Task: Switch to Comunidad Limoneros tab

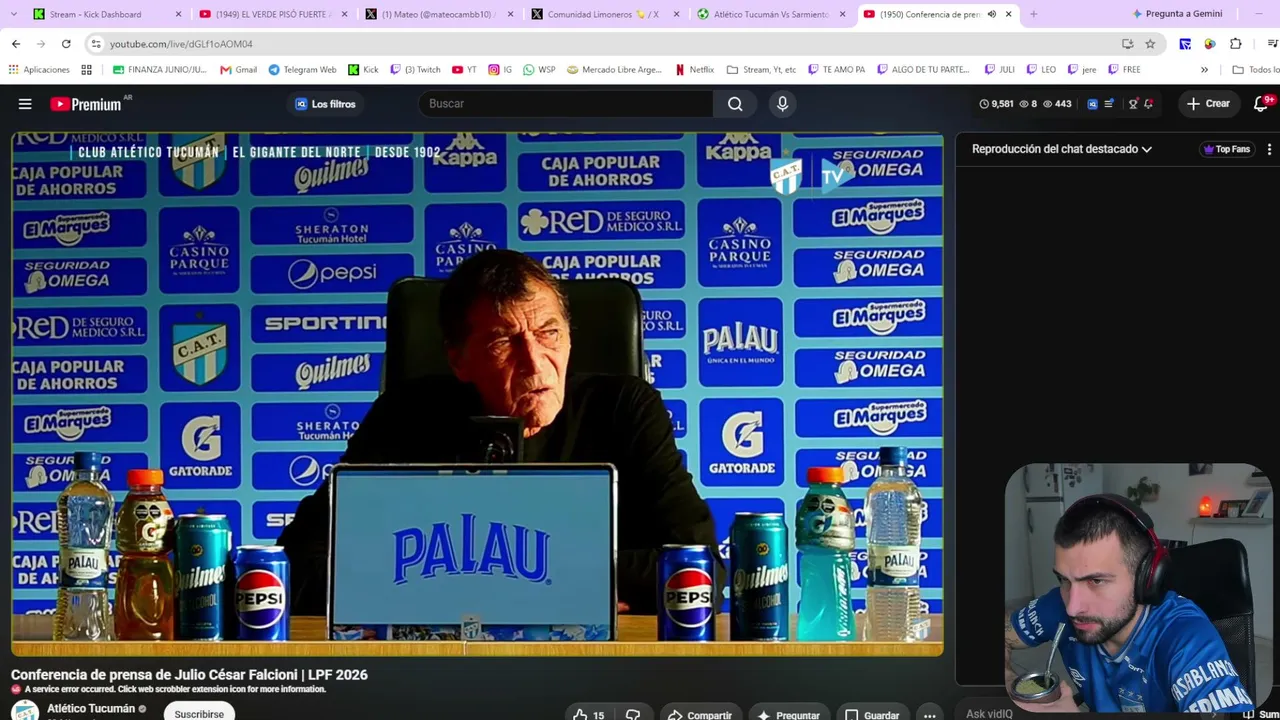Action: pos(604,14)
